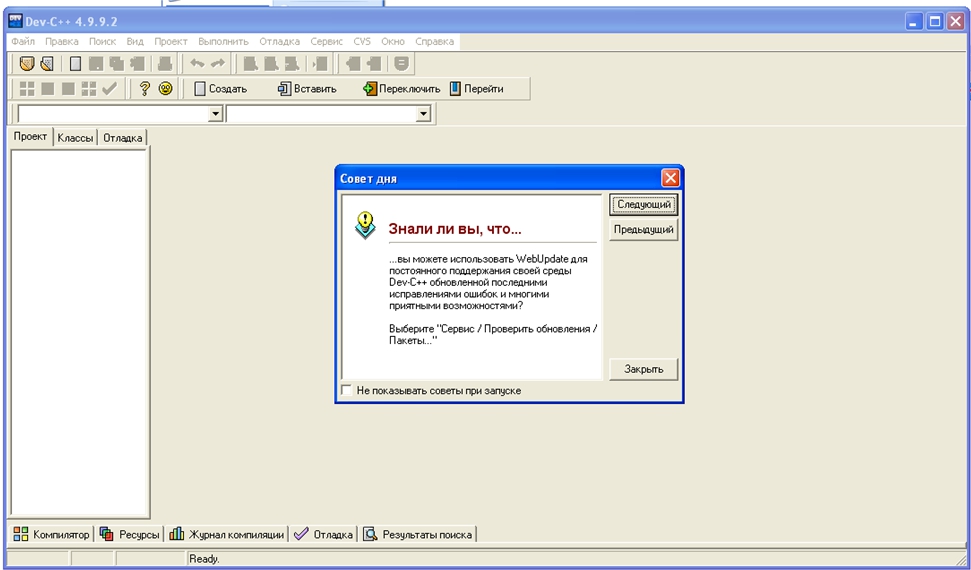Click the blank page New Source File icon

(x=75, y=63)
